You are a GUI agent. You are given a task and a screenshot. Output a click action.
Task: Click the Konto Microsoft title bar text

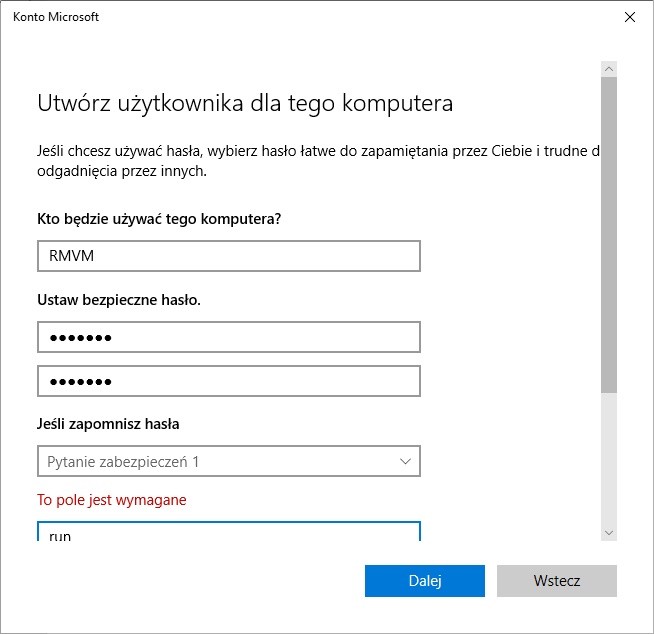tap(56, 17)
